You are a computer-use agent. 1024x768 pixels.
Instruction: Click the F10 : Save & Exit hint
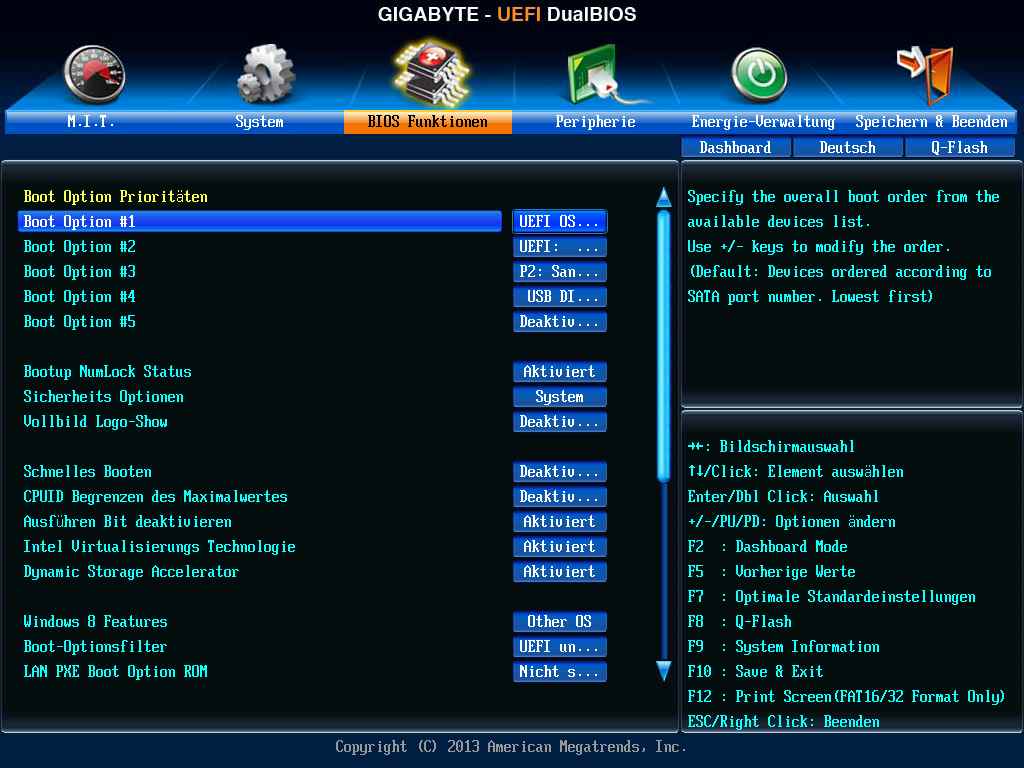756,671
